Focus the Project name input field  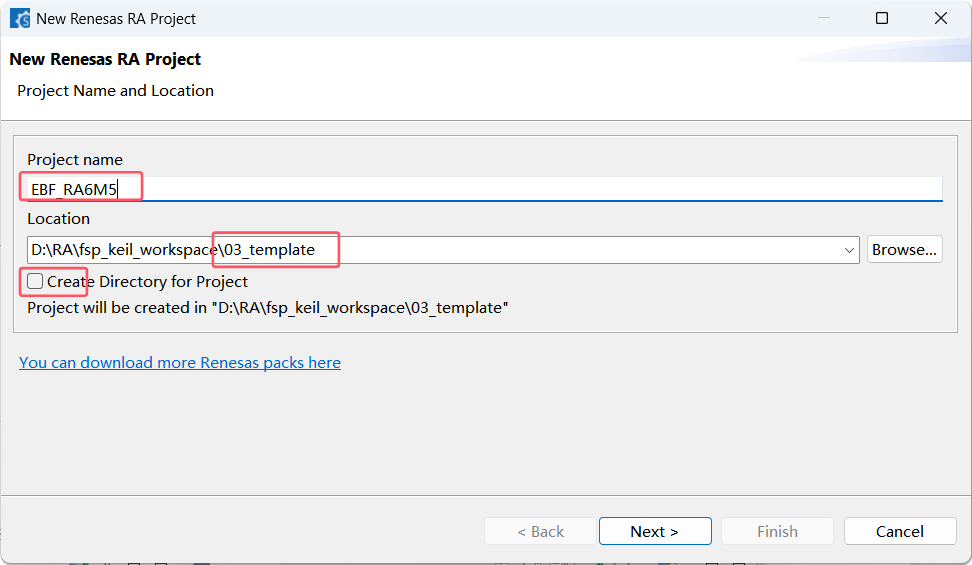[x=484, y=189]
